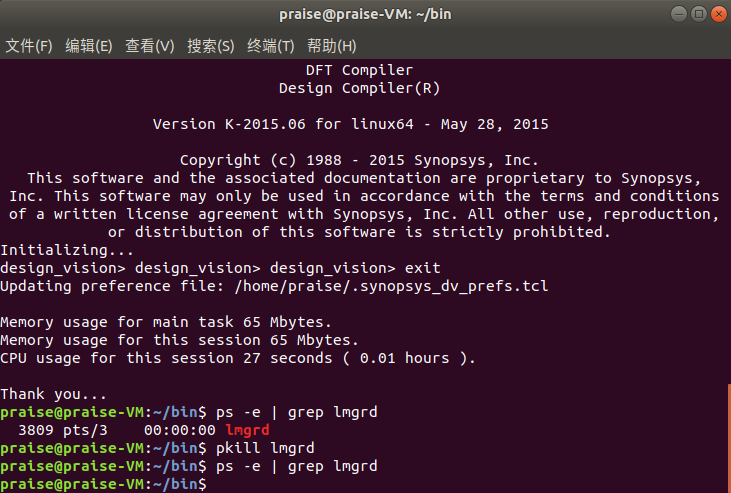
Task: Click 'This software and the associated documentation' line
Action: coord(364,178)
